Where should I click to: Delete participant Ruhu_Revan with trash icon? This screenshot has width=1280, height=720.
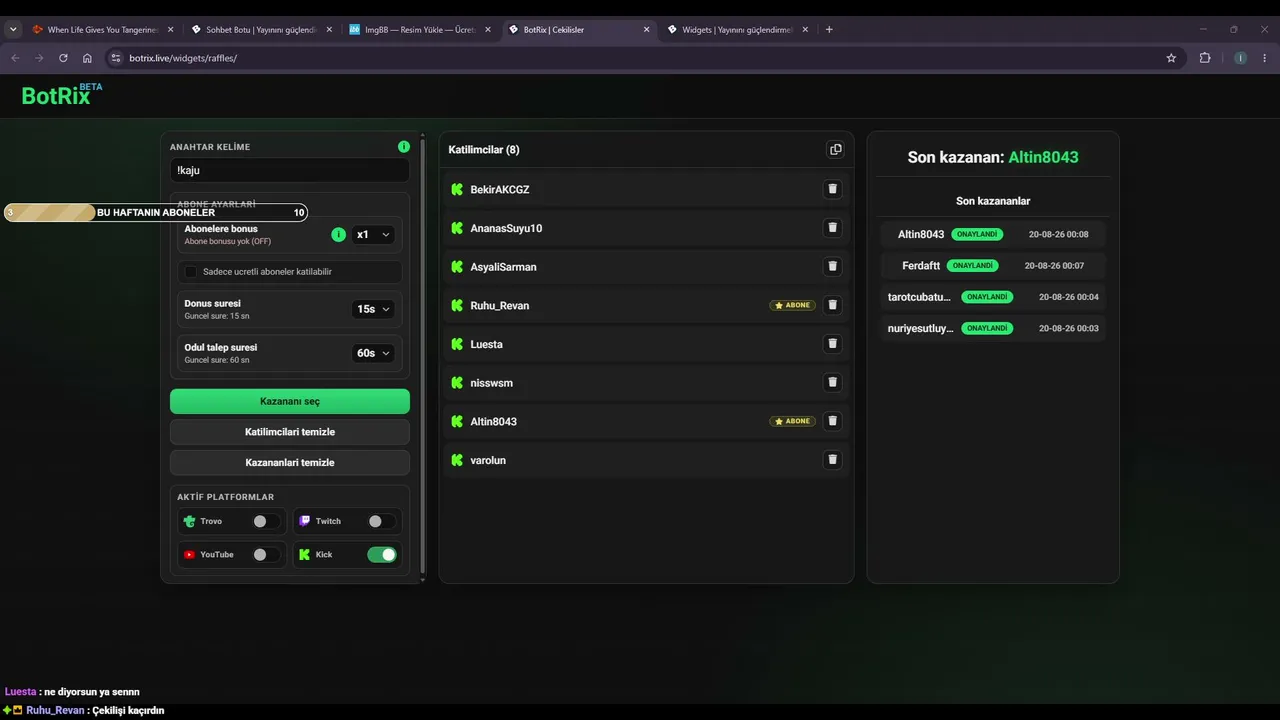pyautogui.click(x=832, y=305)
